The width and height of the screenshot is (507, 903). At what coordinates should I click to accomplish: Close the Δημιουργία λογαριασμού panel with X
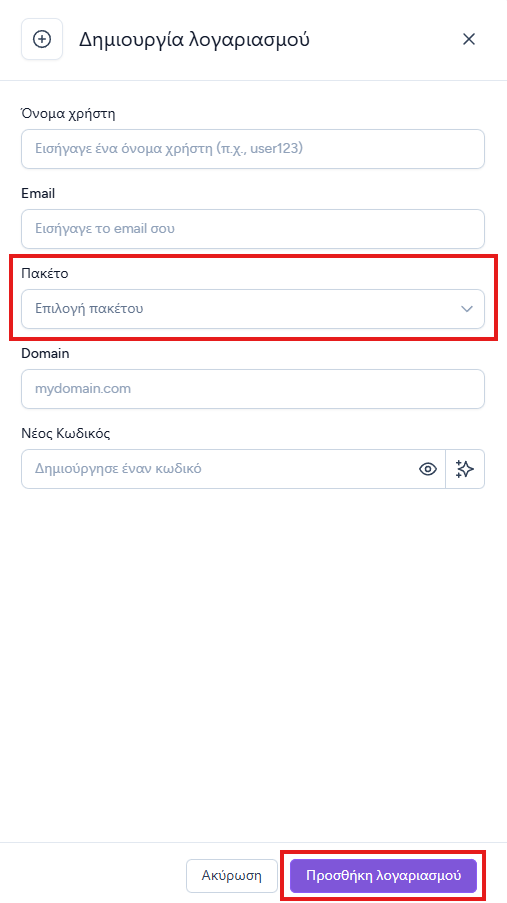click(x=469, y=39)
